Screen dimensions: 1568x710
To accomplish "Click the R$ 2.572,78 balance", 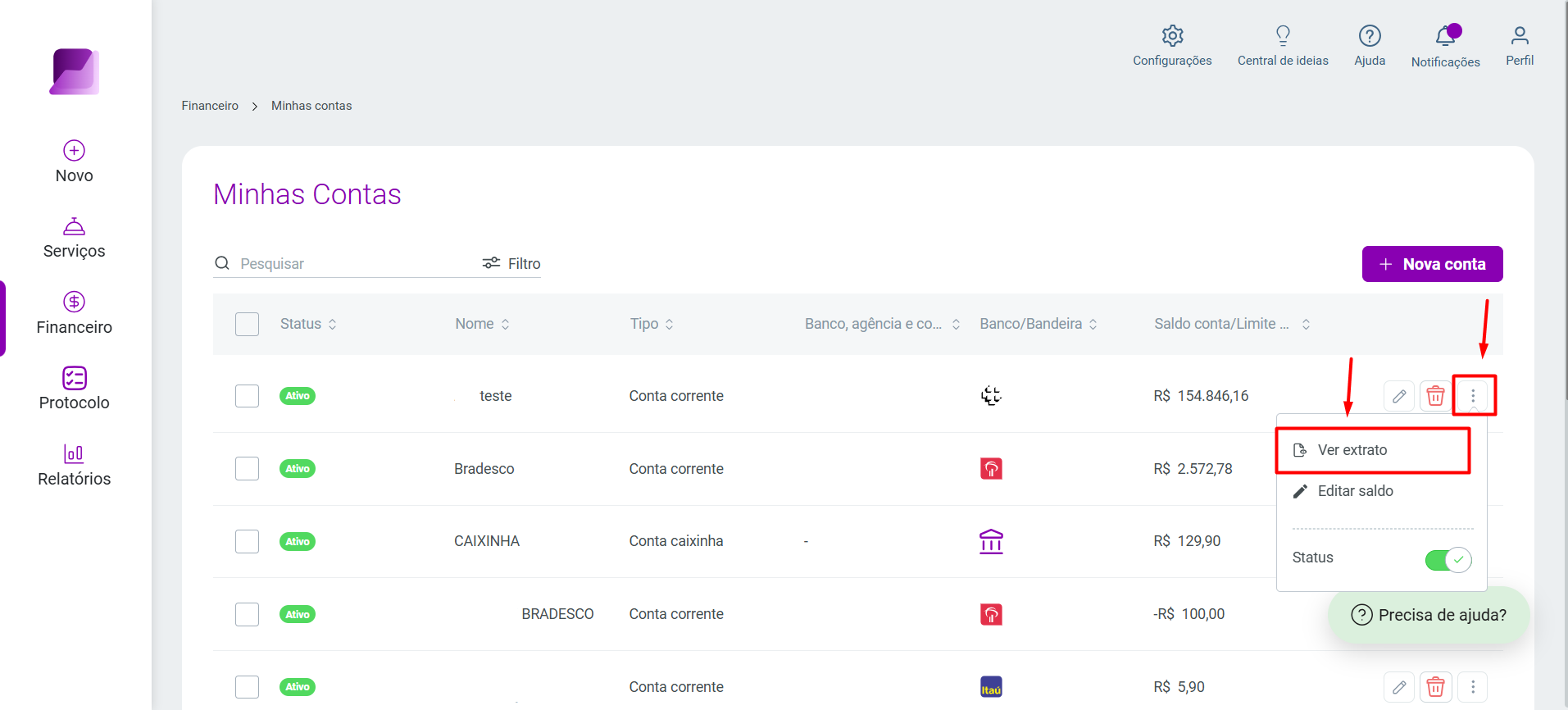I will pos(1193,469).
